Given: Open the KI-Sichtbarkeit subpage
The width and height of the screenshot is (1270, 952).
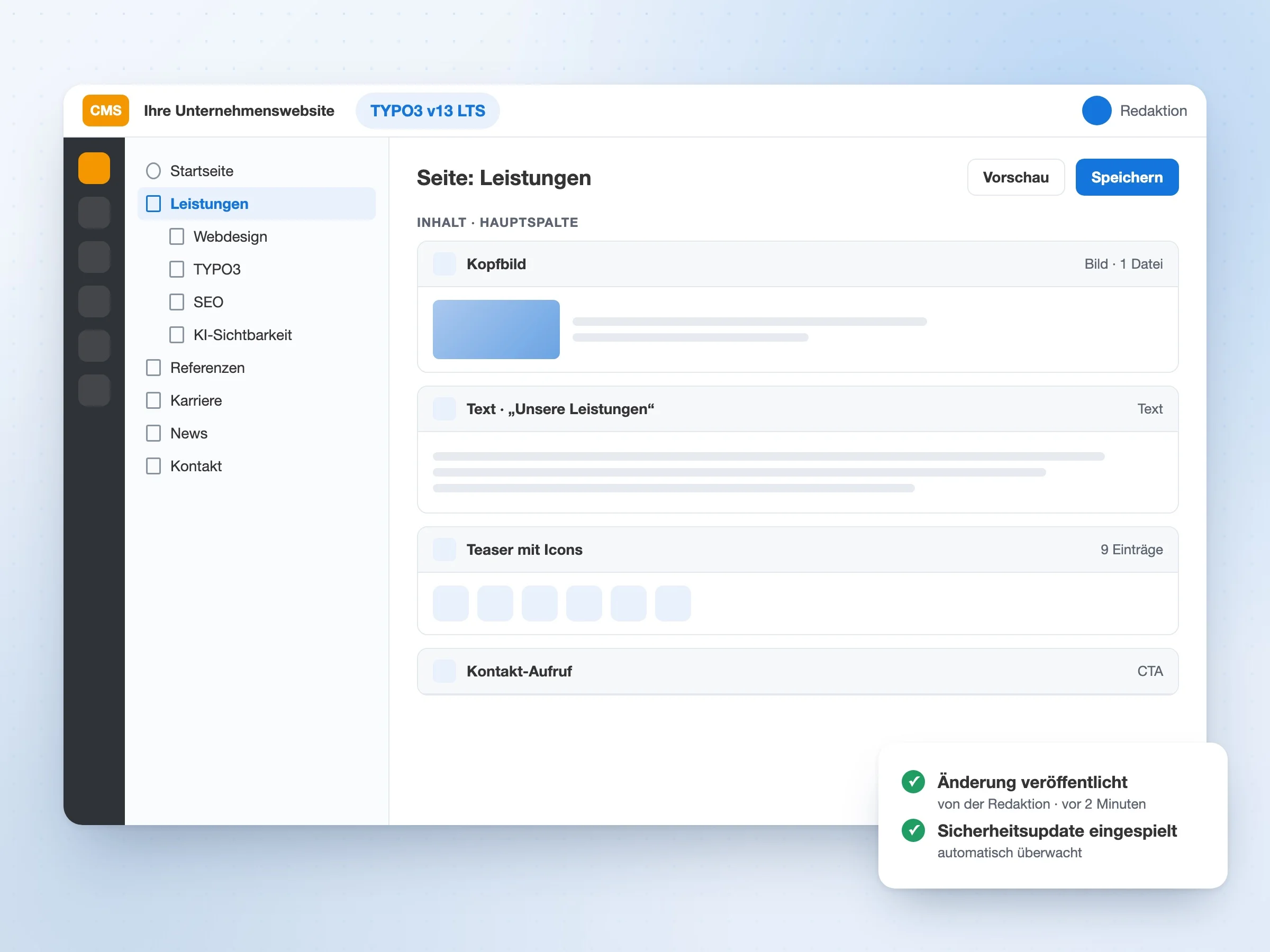Looking at the screenshot, I should point(242,335).
